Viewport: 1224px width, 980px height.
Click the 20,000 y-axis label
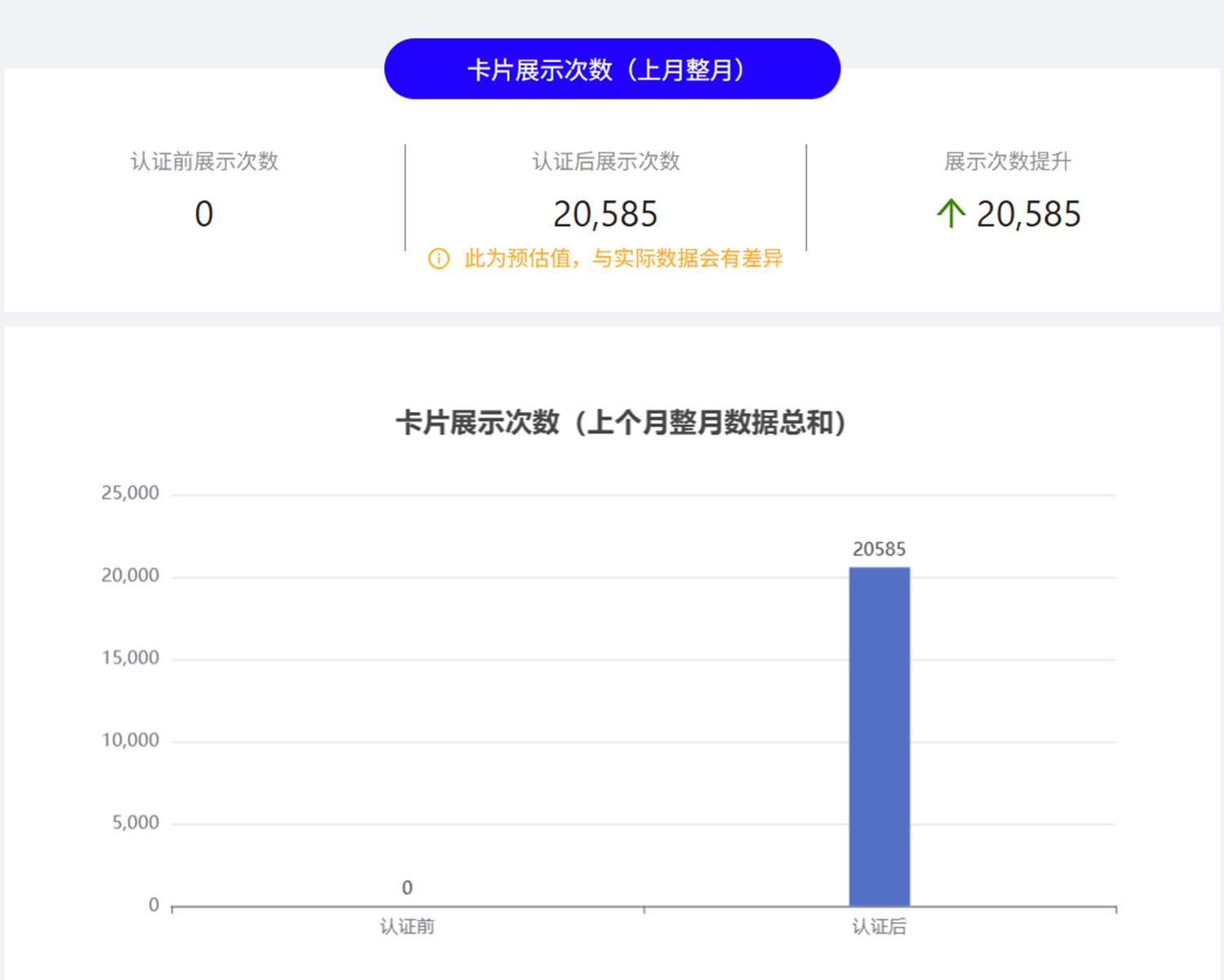[130, 575]
